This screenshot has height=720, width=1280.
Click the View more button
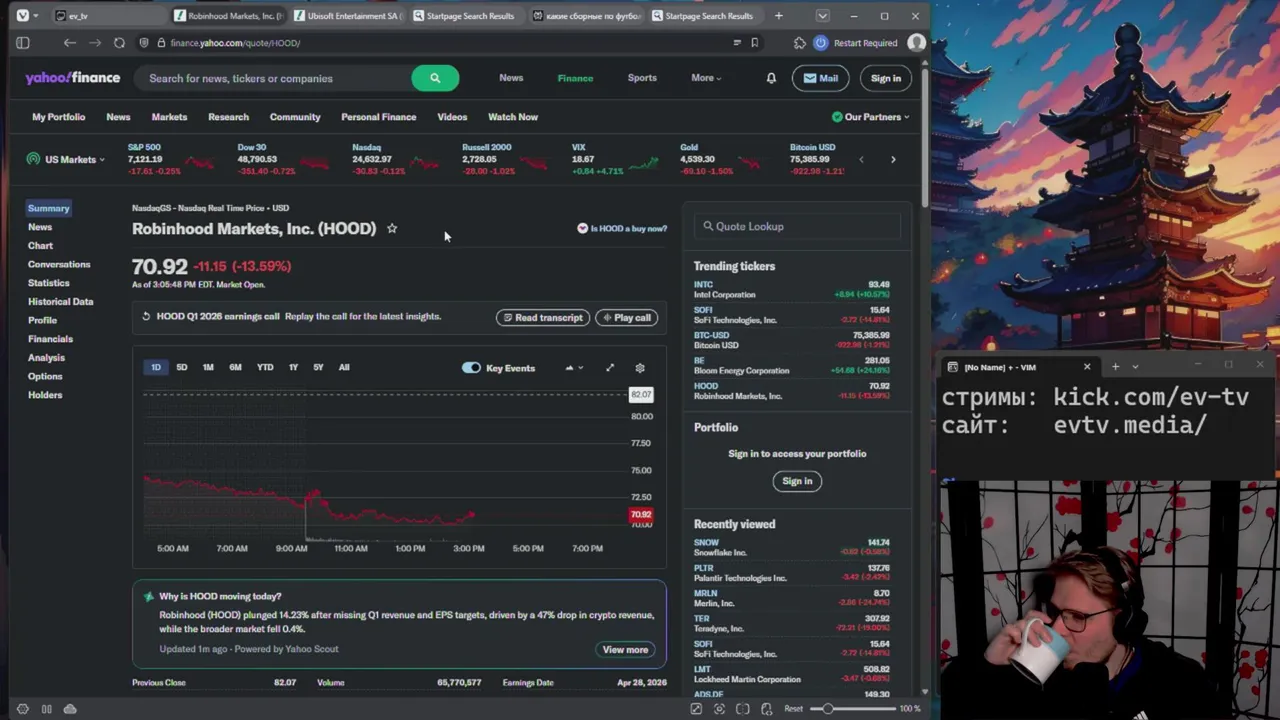tap(625, 650)
